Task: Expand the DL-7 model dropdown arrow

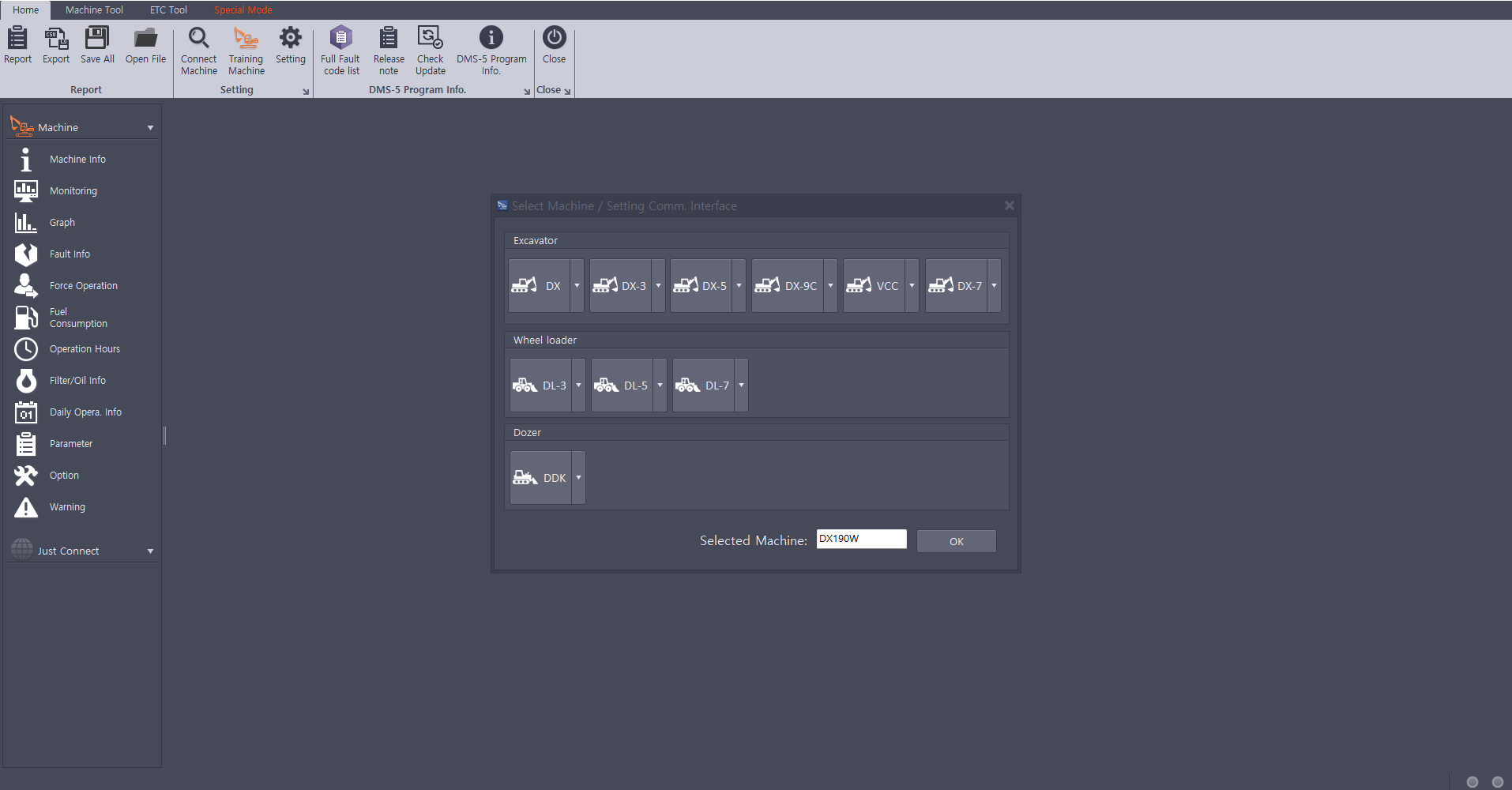Action: (741, 386)
